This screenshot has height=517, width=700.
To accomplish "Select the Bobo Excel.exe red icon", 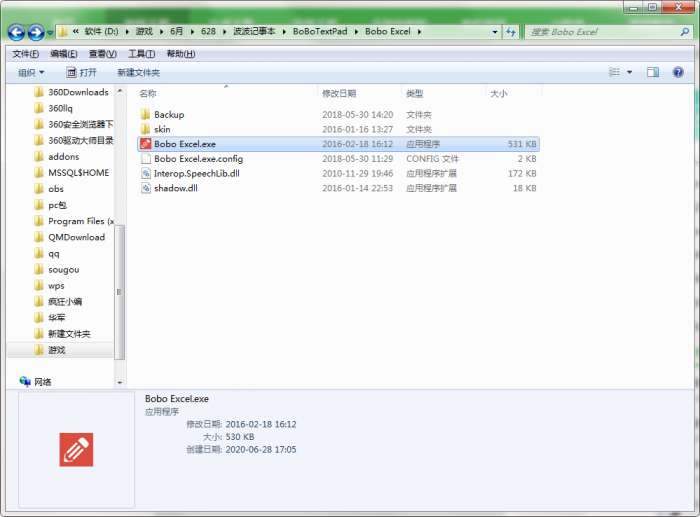I will [146, 144].
